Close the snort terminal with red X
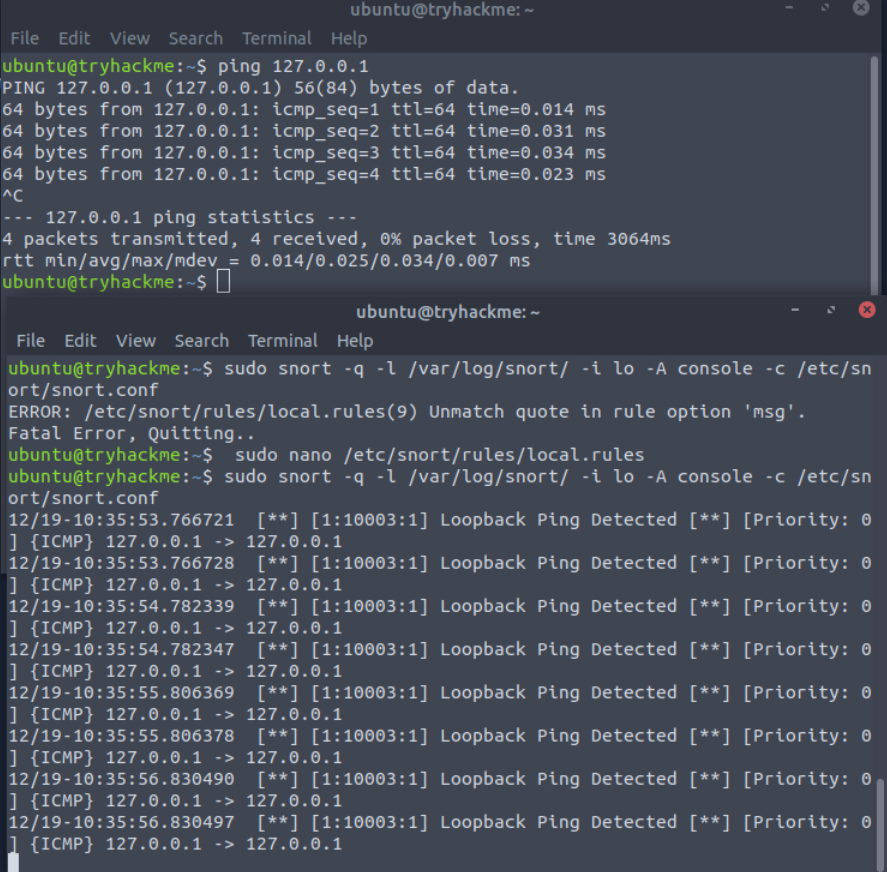Image resolution: width=887 pixels, height=872 pixels. (867, 311)
